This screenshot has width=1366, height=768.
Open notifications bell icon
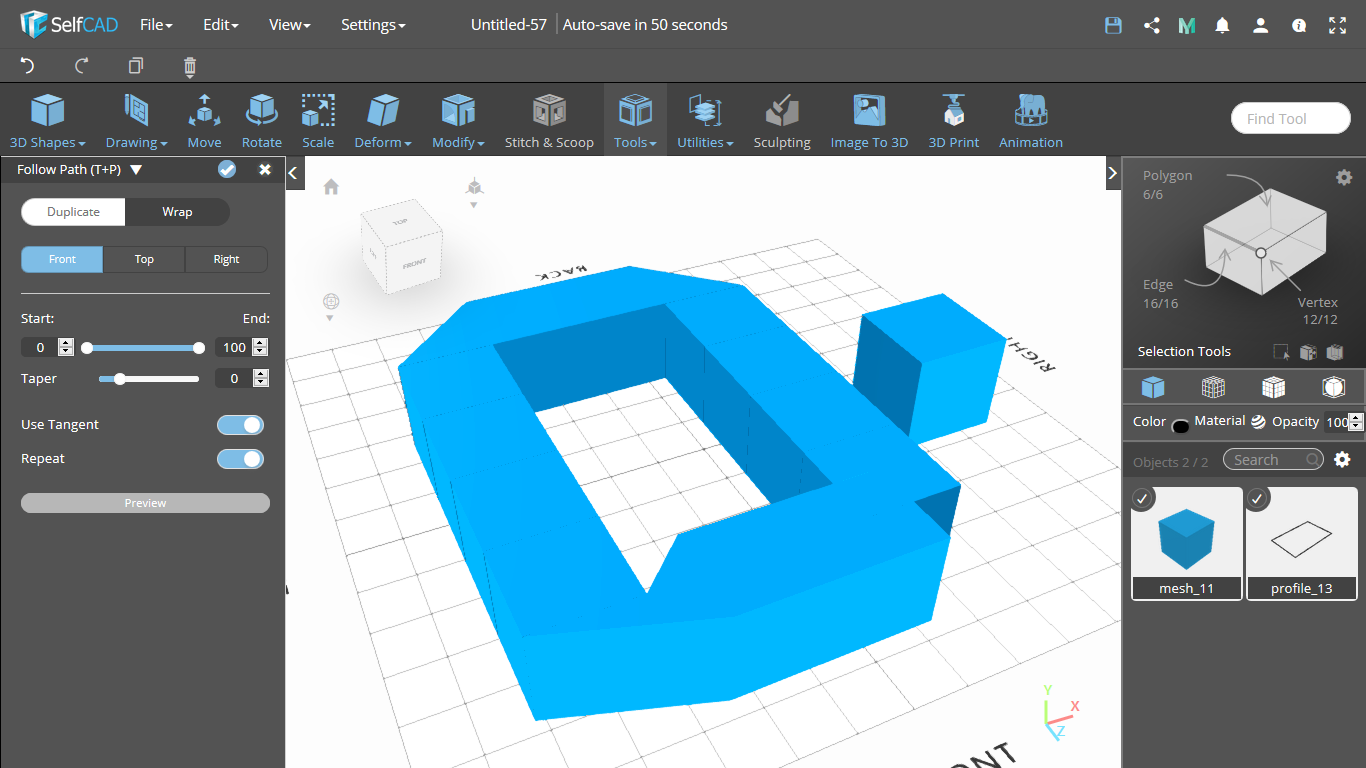(1222, 26)
